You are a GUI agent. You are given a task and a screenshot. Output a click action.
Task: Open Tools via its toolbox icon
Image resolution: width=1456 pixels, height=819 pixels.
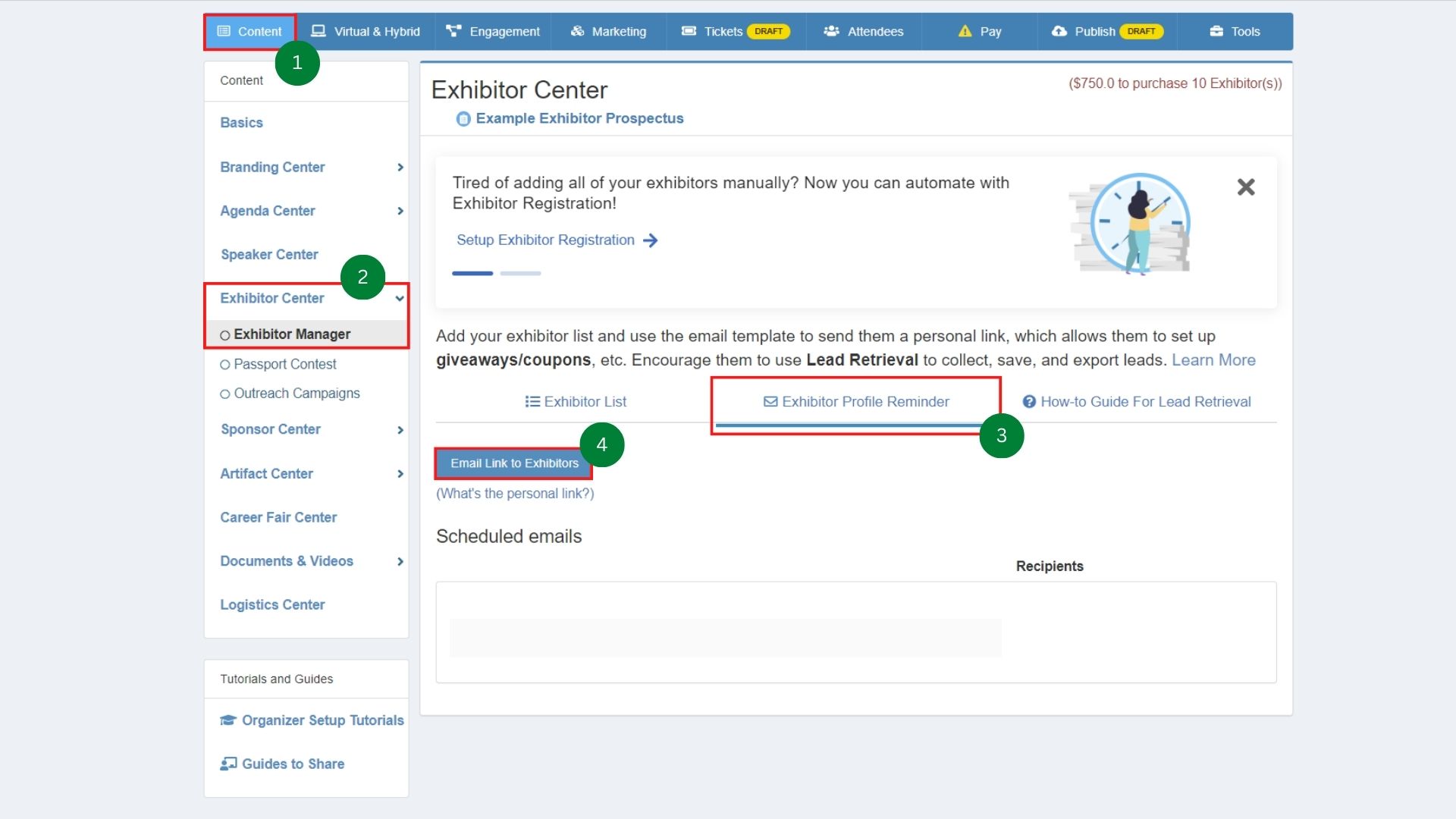click(1216, 31)
